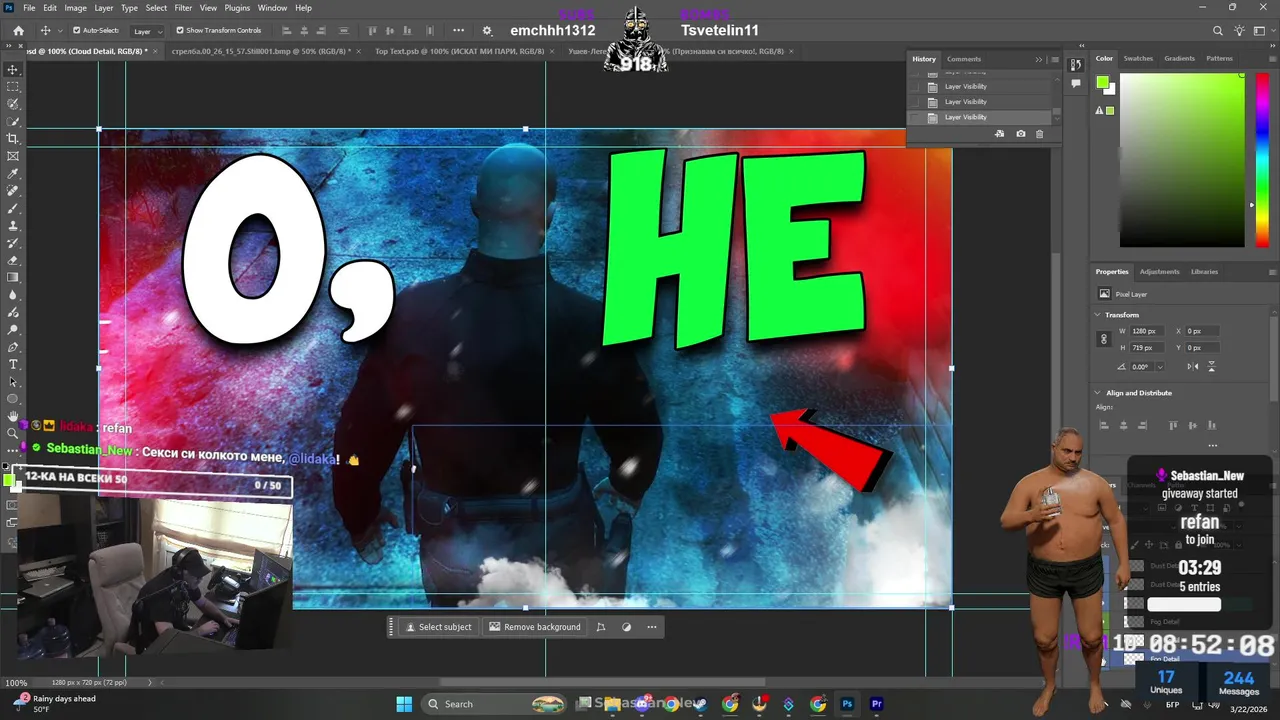
Task: Click the foreground color swatch in Color panel
Action: pyautogui.click(x=1102, y=82)
